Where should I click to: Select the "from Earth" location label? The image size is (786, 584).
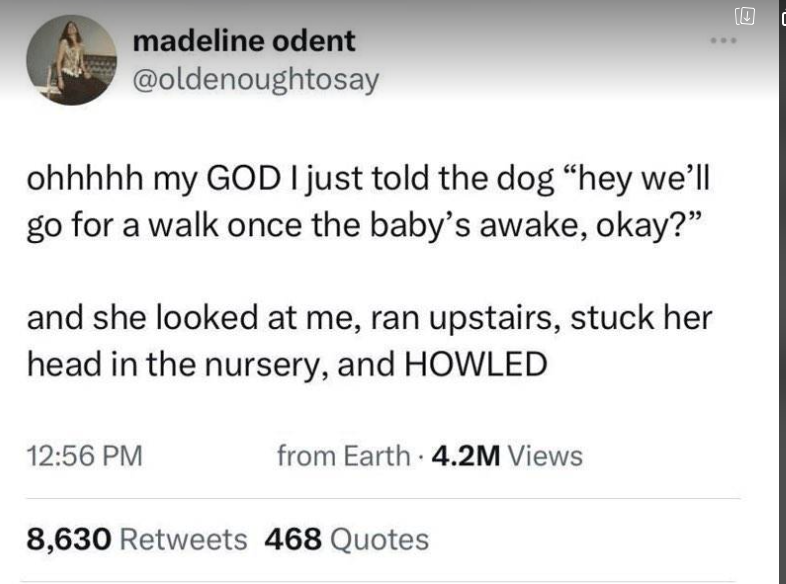(343, 456)
